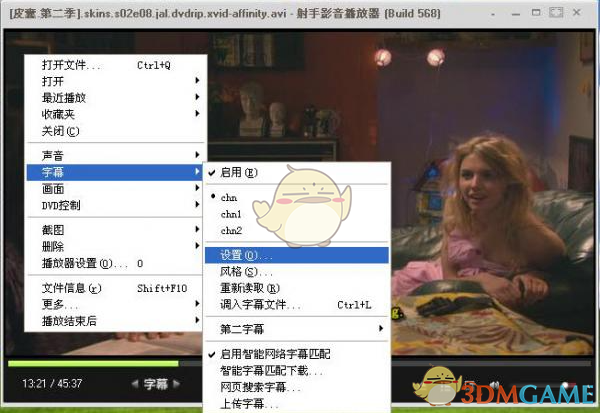
Task: Choose 重新读取(R) to reload subtitles
Action: [x=297, y=288]
